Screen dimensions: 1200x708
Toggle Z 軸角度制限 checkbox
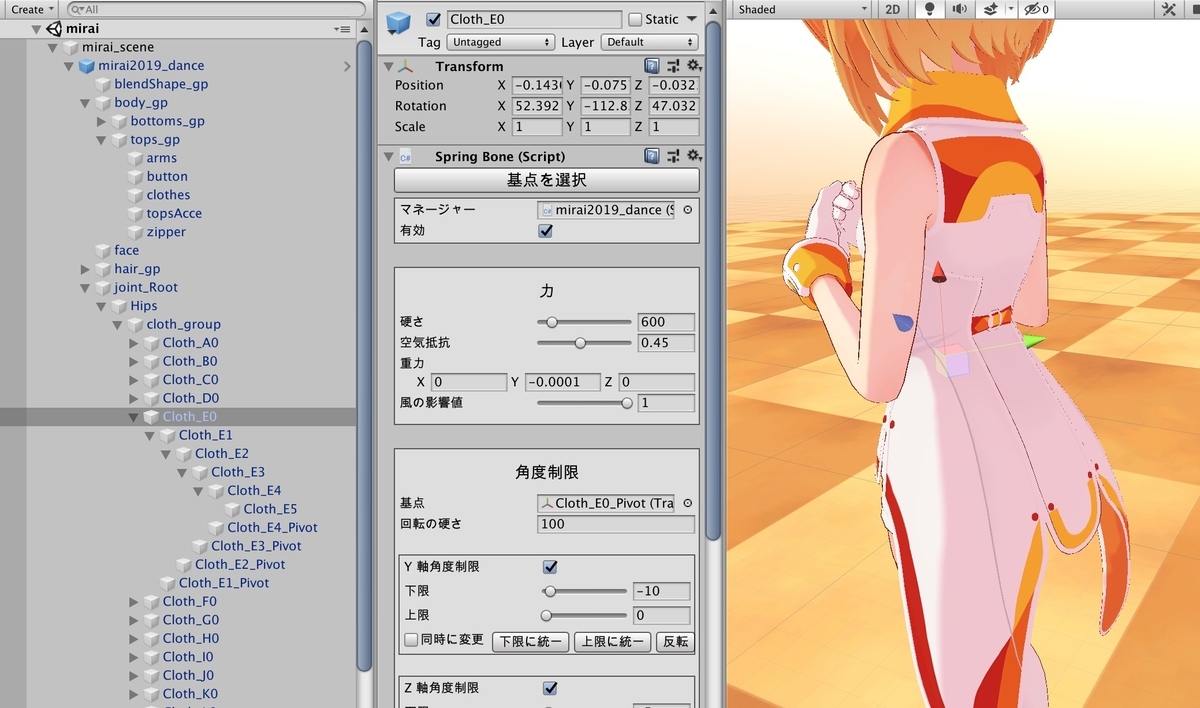550,688
